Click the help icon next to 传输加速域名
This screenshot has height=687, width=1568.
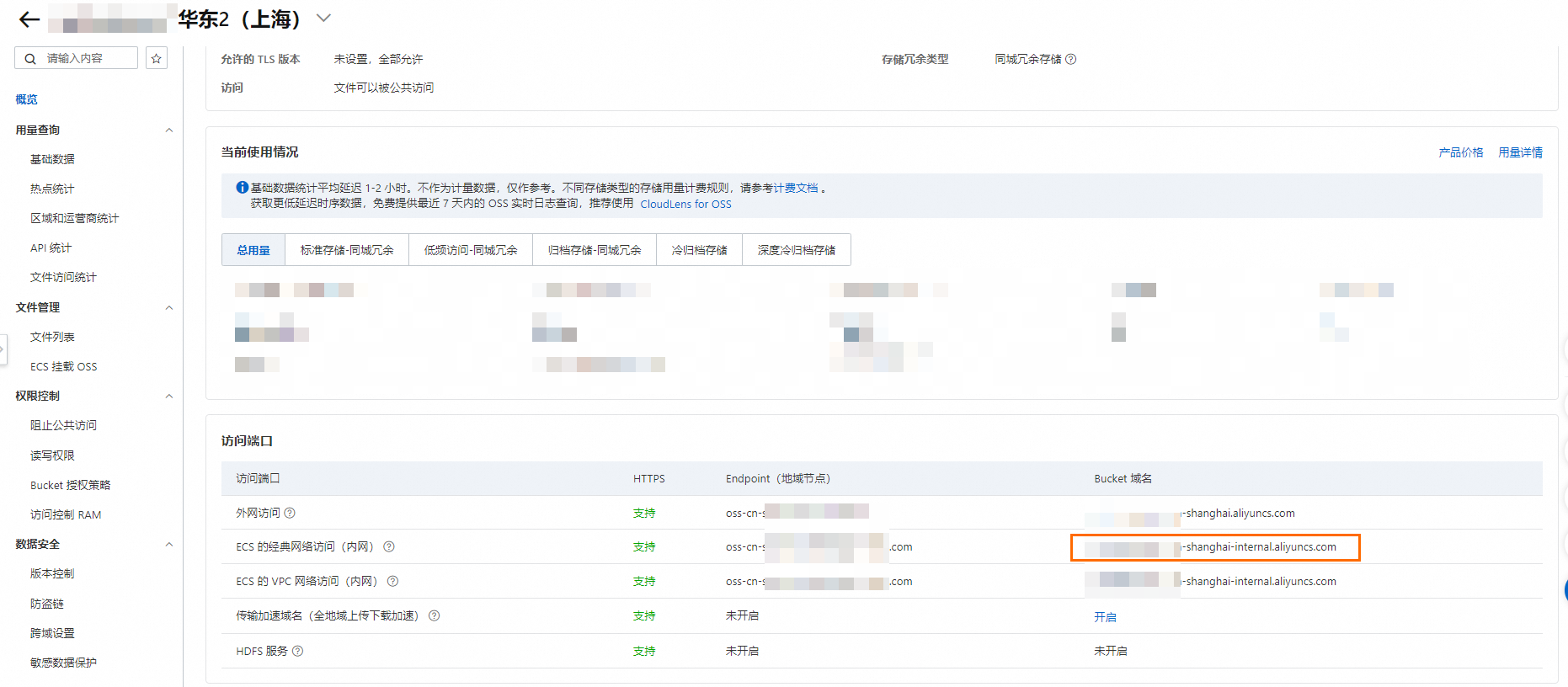click(x=435, y=615)
